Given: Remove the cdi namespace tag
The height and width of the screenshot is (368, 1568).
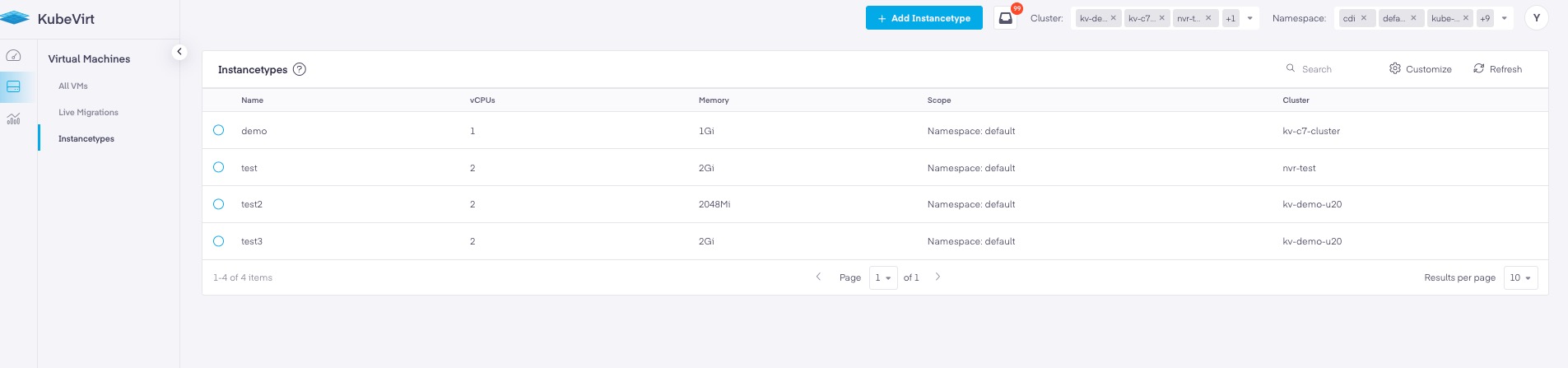Looking at the screenshot, I should pyautogui.click(x=1364, y=18).
